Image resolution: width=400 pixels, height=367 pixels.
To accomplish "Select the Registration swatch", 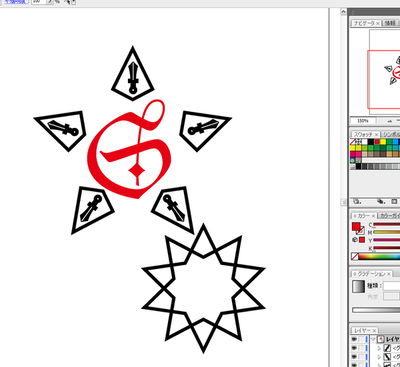I will 359,142.
